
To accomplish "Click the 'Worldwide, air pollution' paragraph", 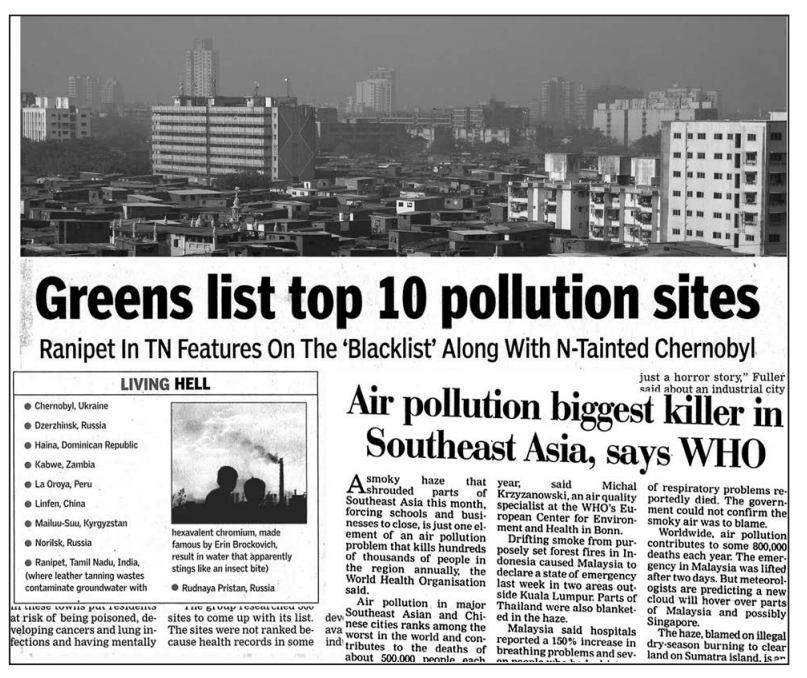I will tap(717, 578).
